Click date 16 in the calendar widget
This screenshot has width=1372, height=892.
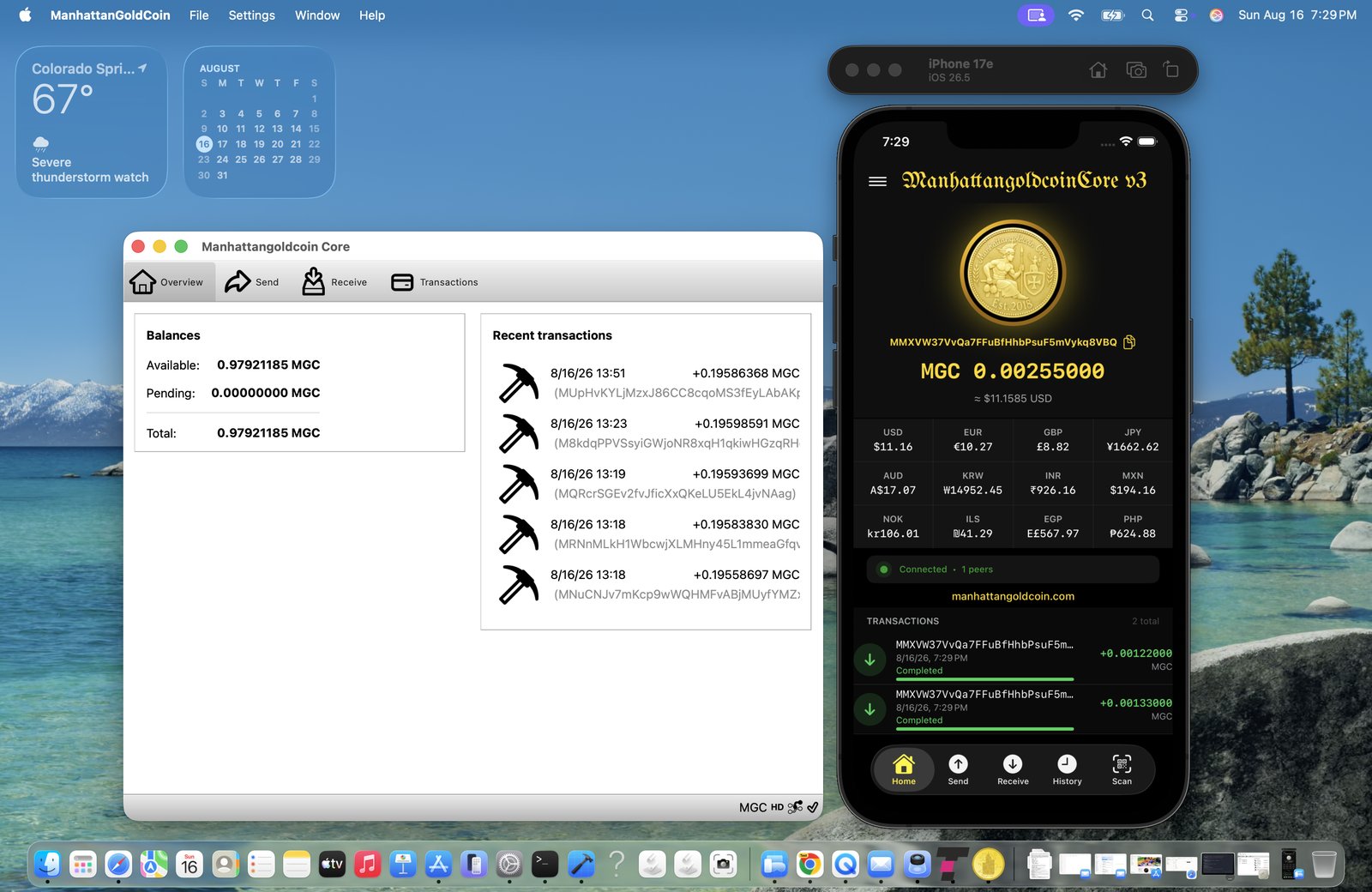[x=204, y=144]
